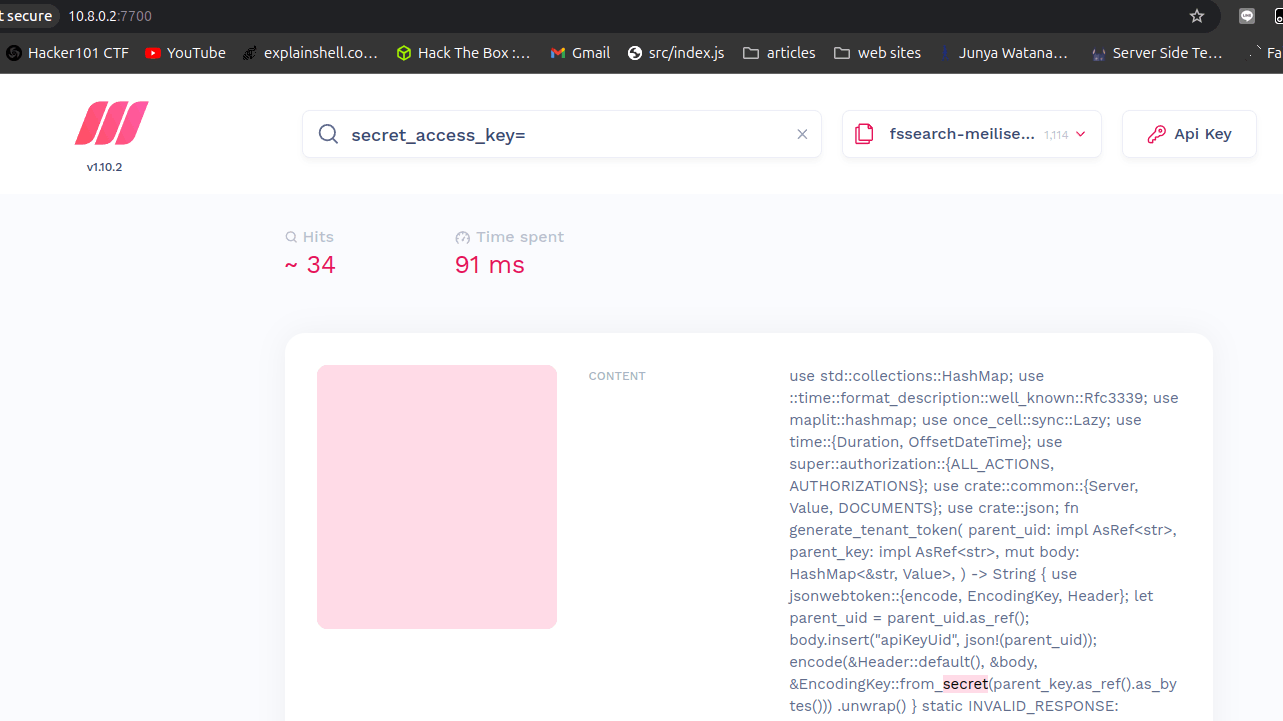Expand the index list chevron
1283x721 pixels.
click(x=1080, y=134)
